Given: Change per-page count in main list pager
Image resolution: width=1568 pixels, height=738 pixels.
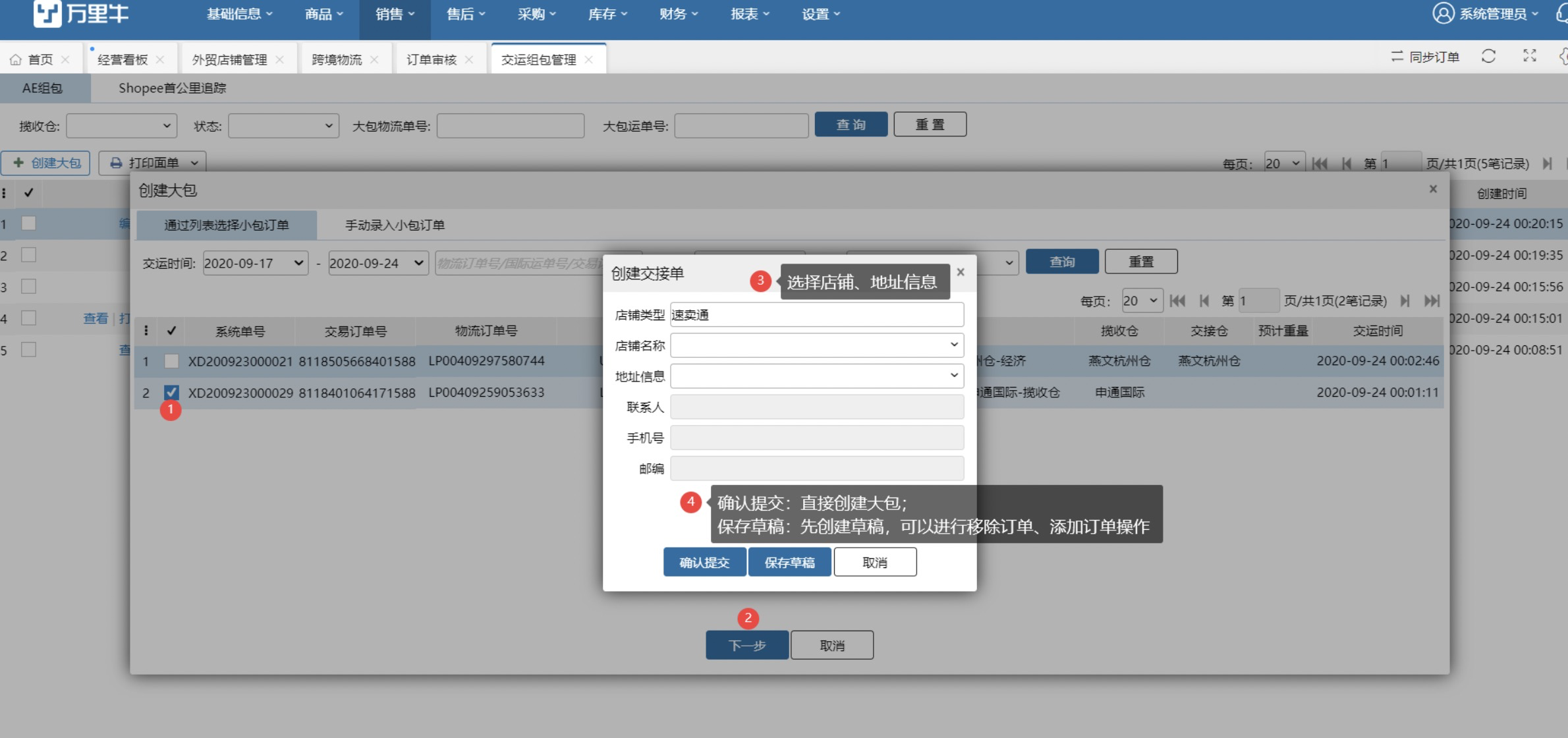Looking at the screenshot, I should tap(1284, 163).
